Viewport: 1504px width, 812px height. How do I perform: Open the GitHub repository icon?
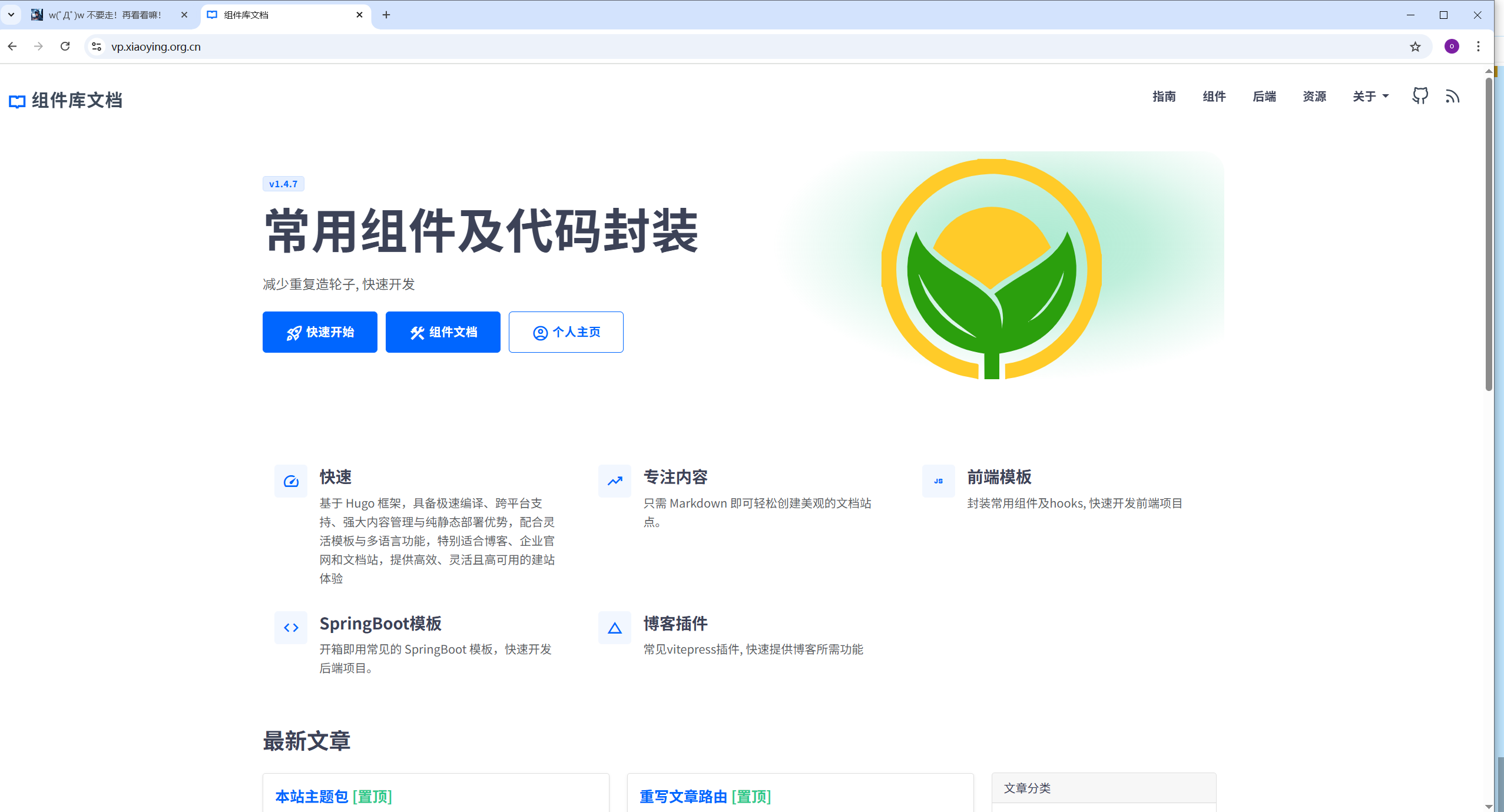tap(1420, 96)
